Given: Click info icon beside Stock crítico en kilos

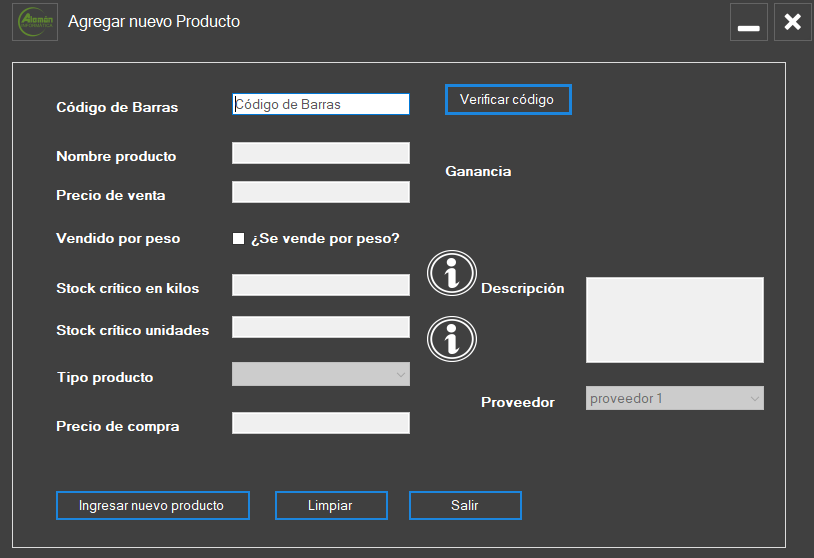Looking at the screenshot, I should pos(452,273).
